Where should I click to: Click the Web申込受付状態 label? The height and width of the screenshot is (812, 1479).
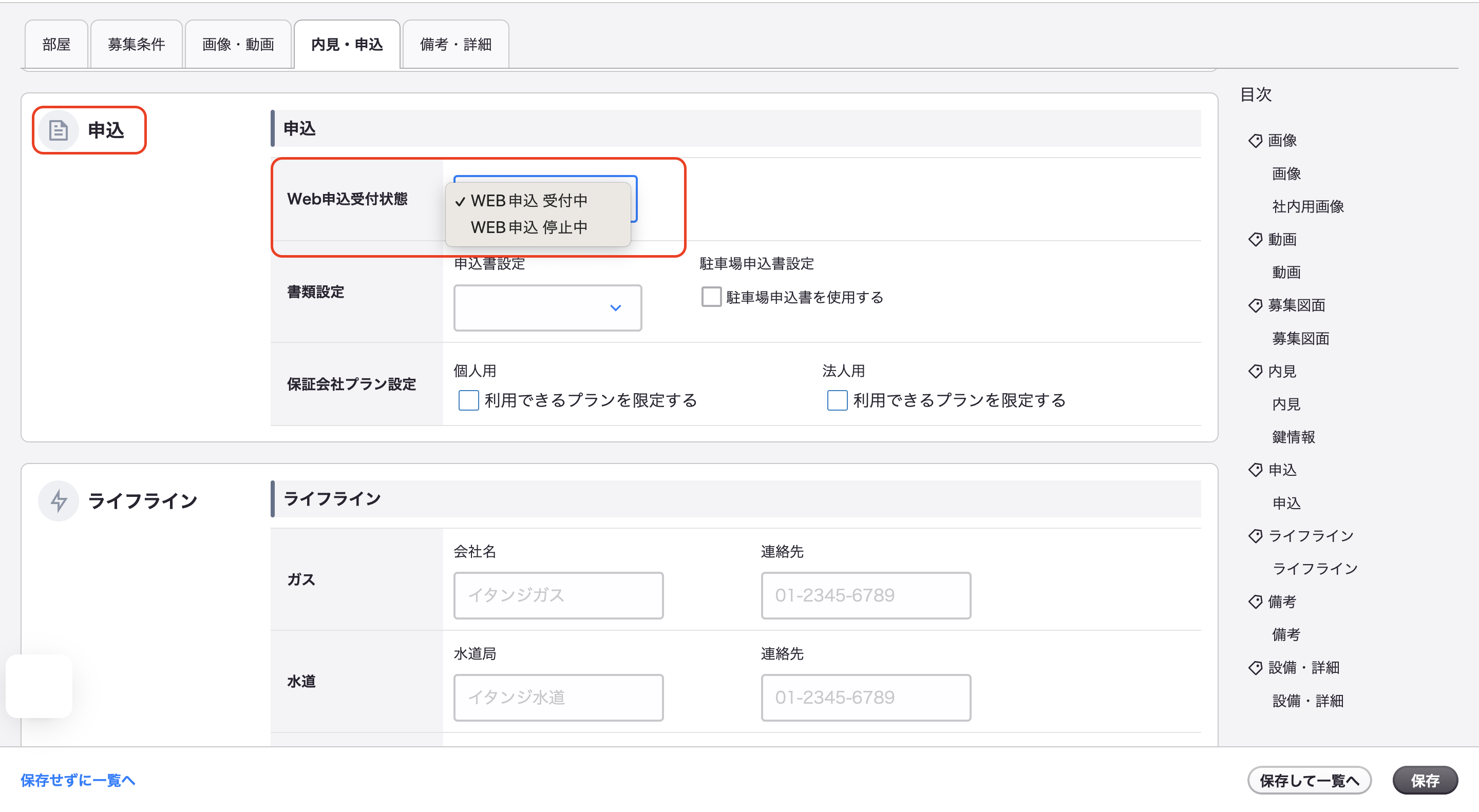347,199
